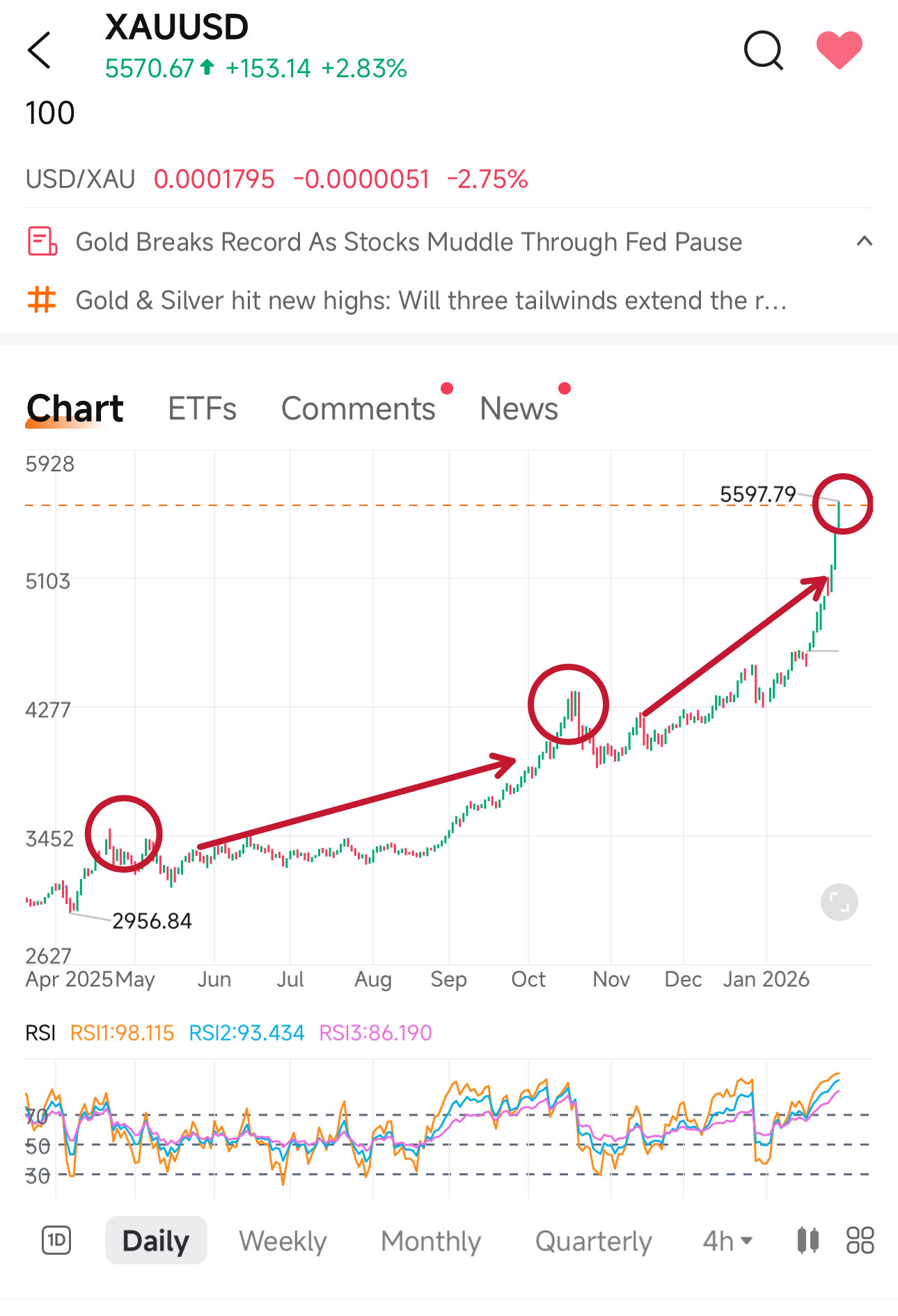Tap the back arrow icon
This screenshot has height=1316, width=898.
coord(40,50)
